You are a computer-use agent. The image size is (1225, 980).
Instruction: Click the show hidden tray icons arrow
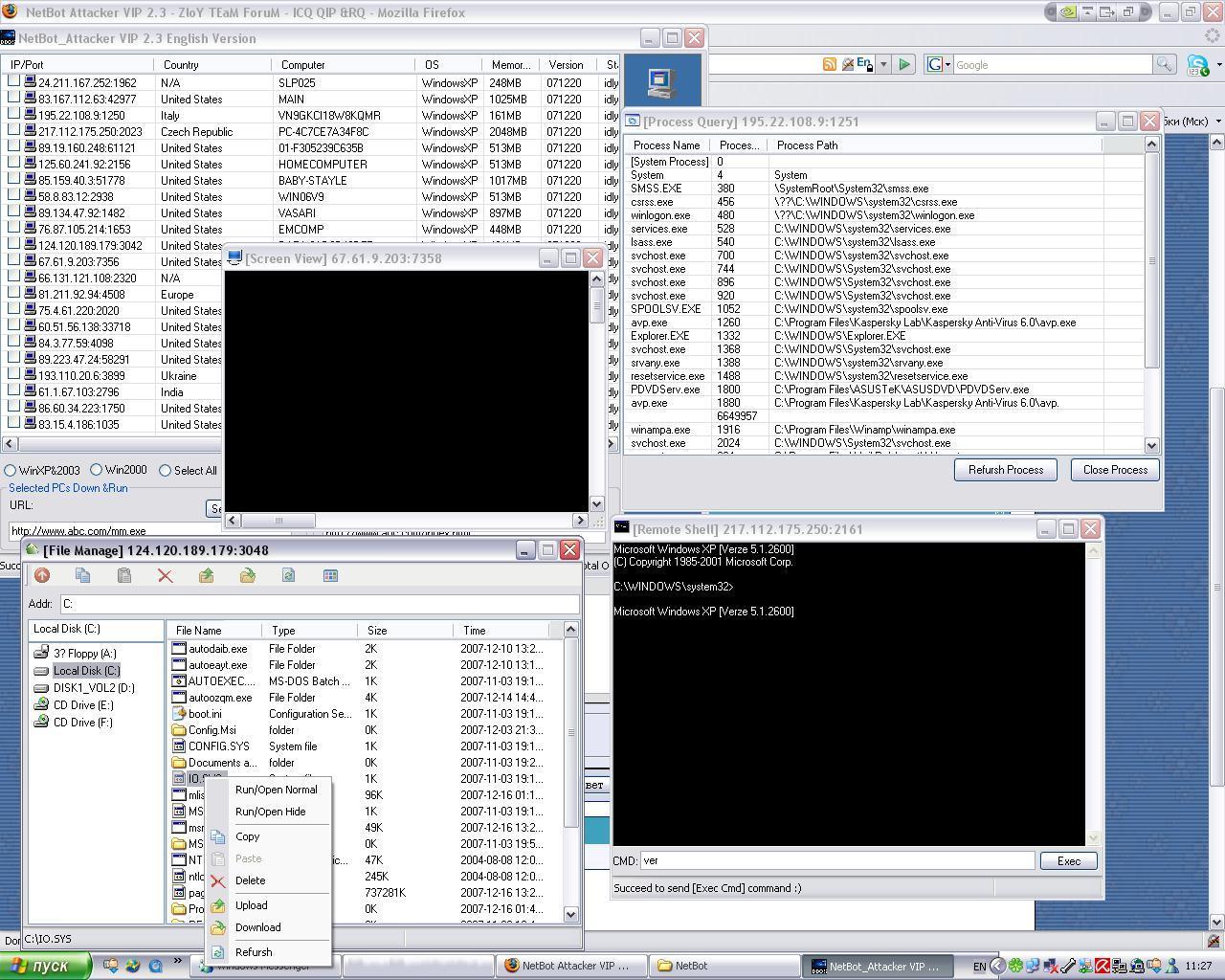point(997,966)
